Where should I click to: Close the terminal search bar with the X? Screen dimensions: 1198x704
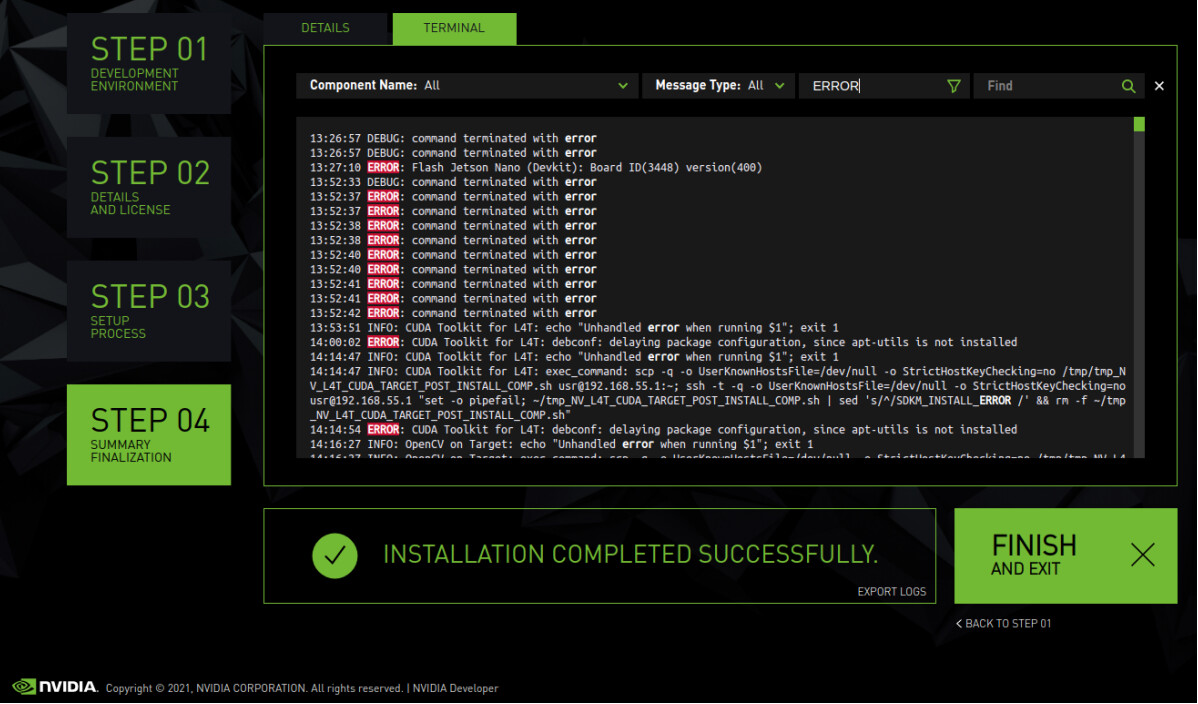click(x=1159, y=86)
